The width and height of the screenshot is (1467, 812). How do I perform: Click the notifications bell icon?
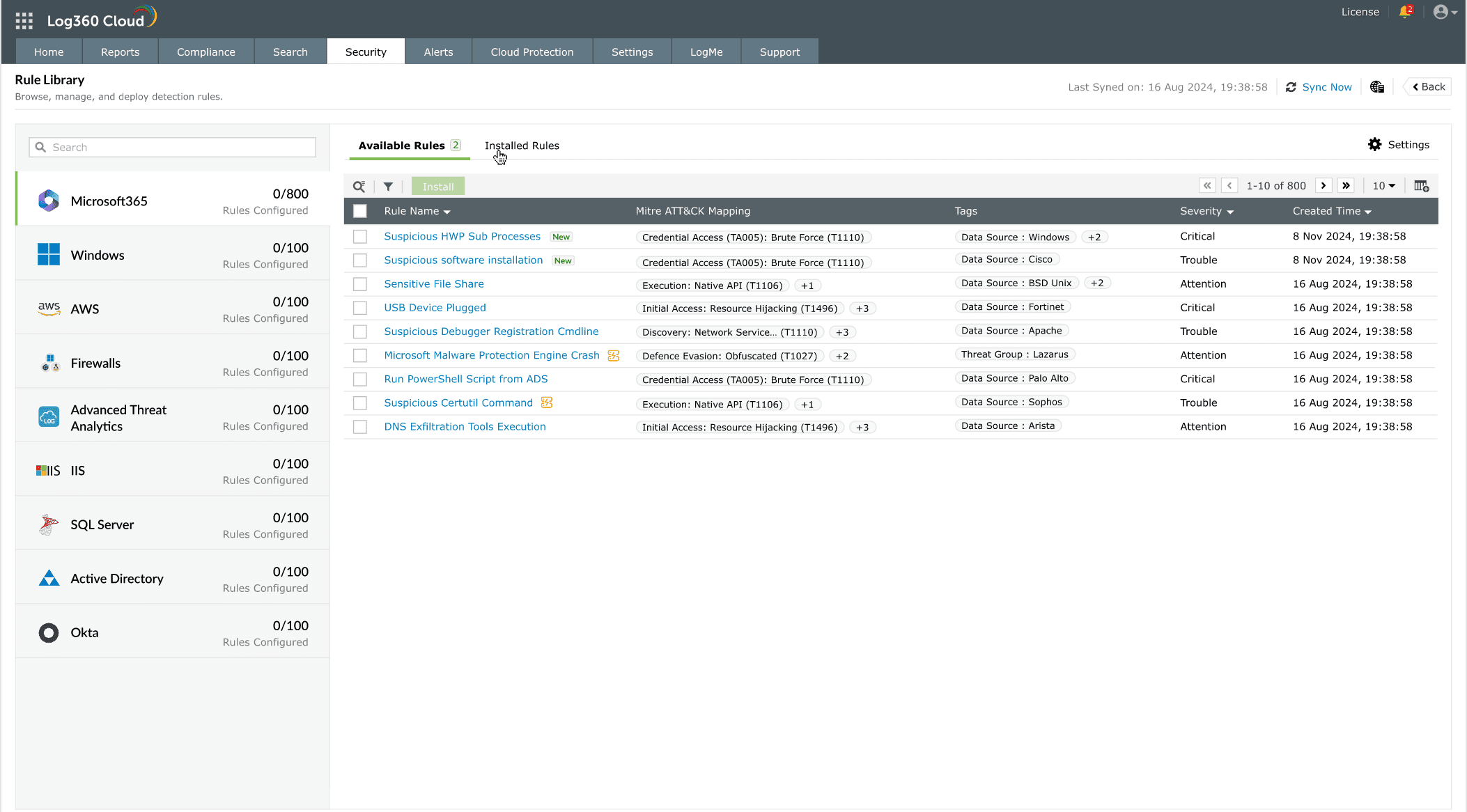point(1404,13)
